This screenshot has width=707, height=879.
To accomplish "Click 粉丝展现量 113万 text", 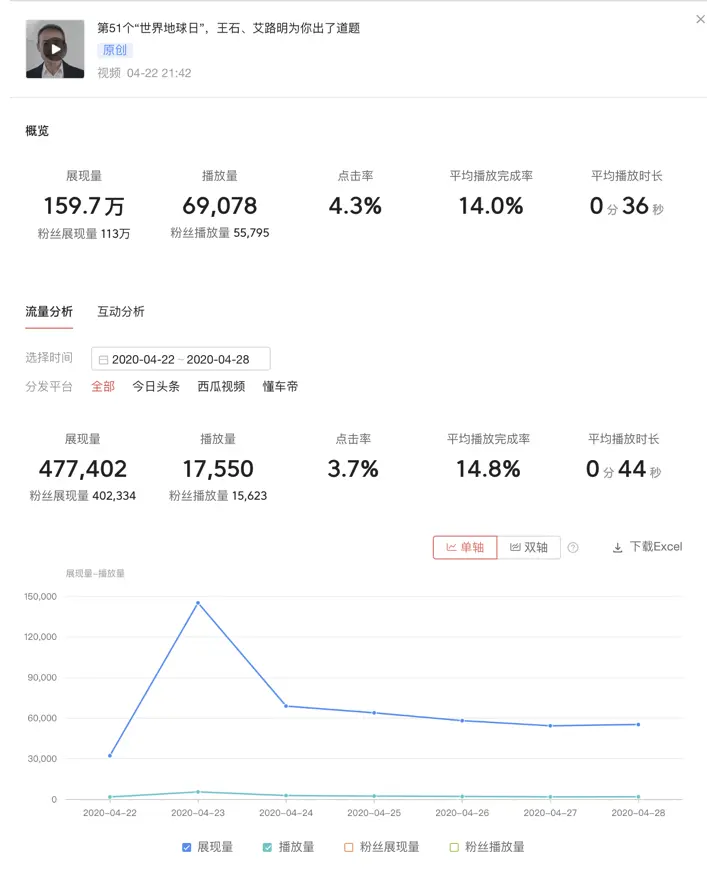I will (84, 233).
